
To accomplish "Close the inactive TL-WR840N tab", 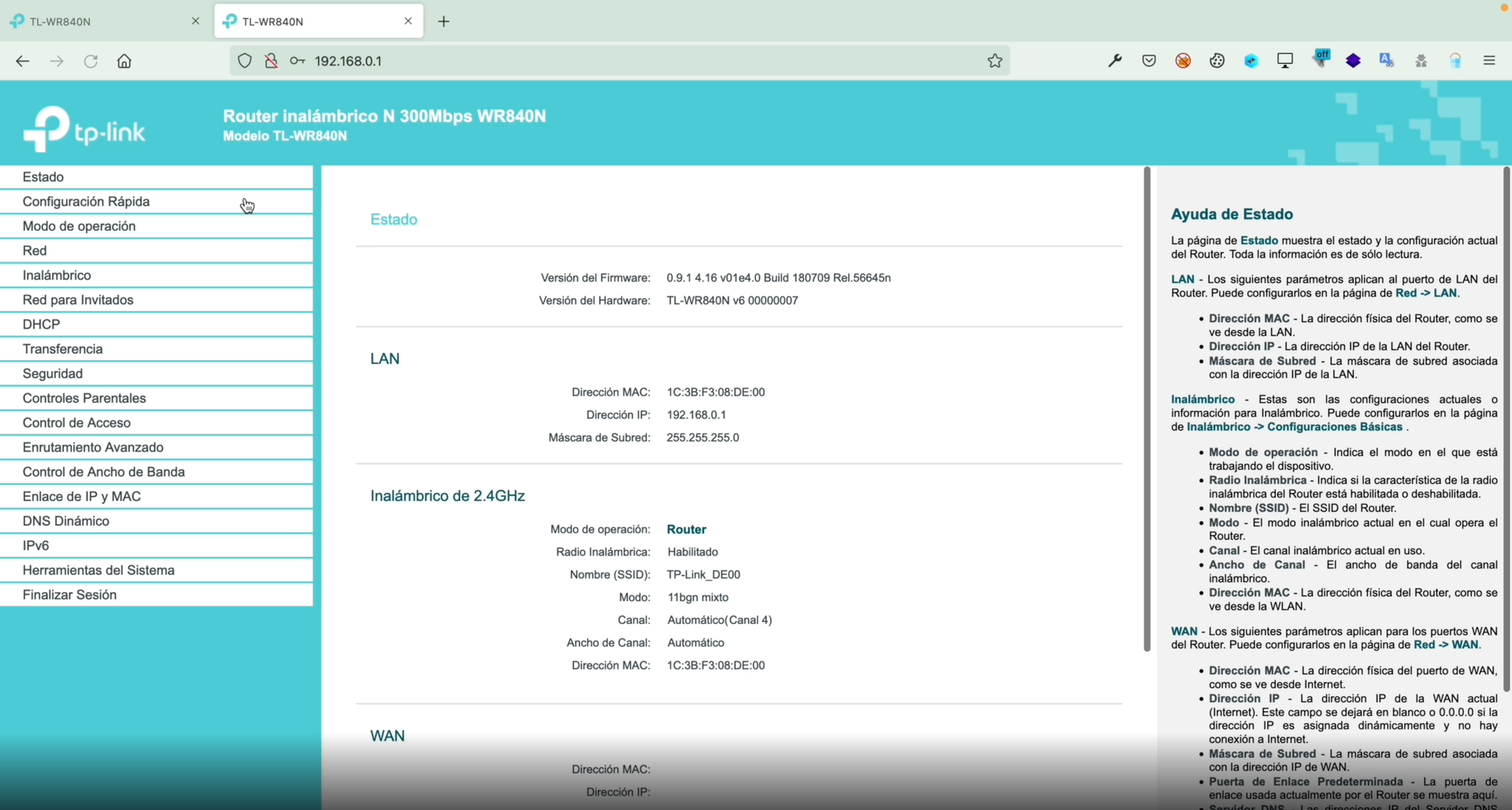I will click(x=196, y=21).
